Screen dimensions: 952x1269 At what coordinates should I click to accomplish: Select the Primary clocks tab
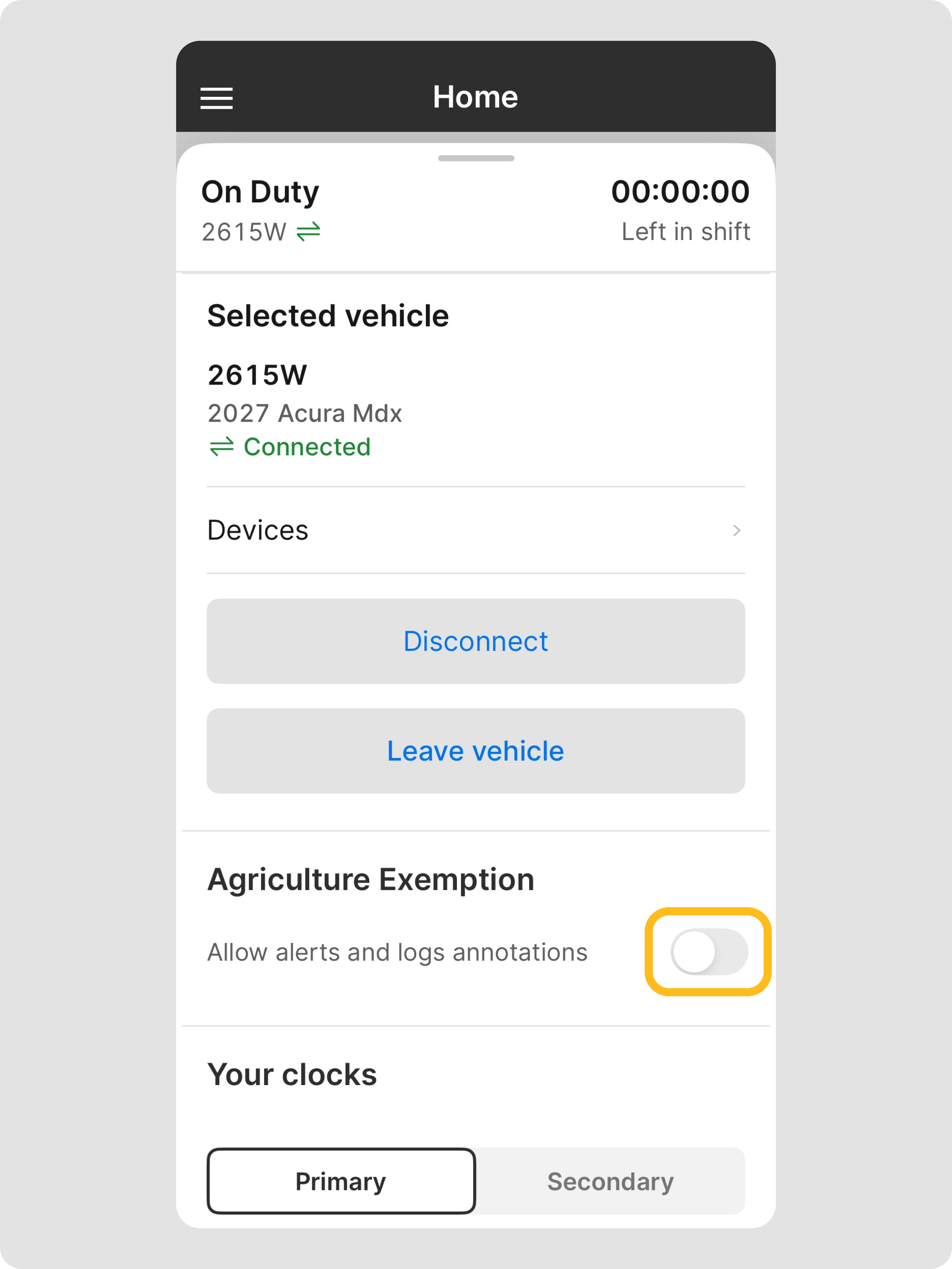point(341,1181)
